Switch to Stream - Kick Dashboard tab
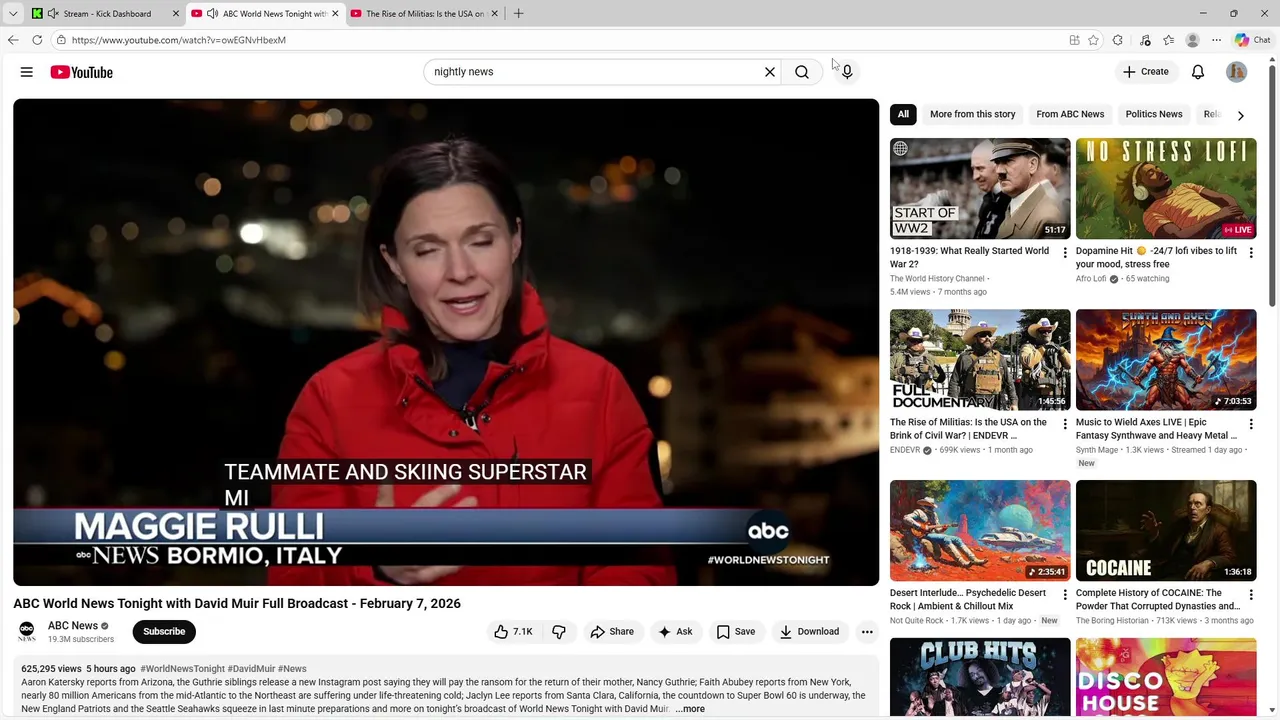 tap(107, 14)
